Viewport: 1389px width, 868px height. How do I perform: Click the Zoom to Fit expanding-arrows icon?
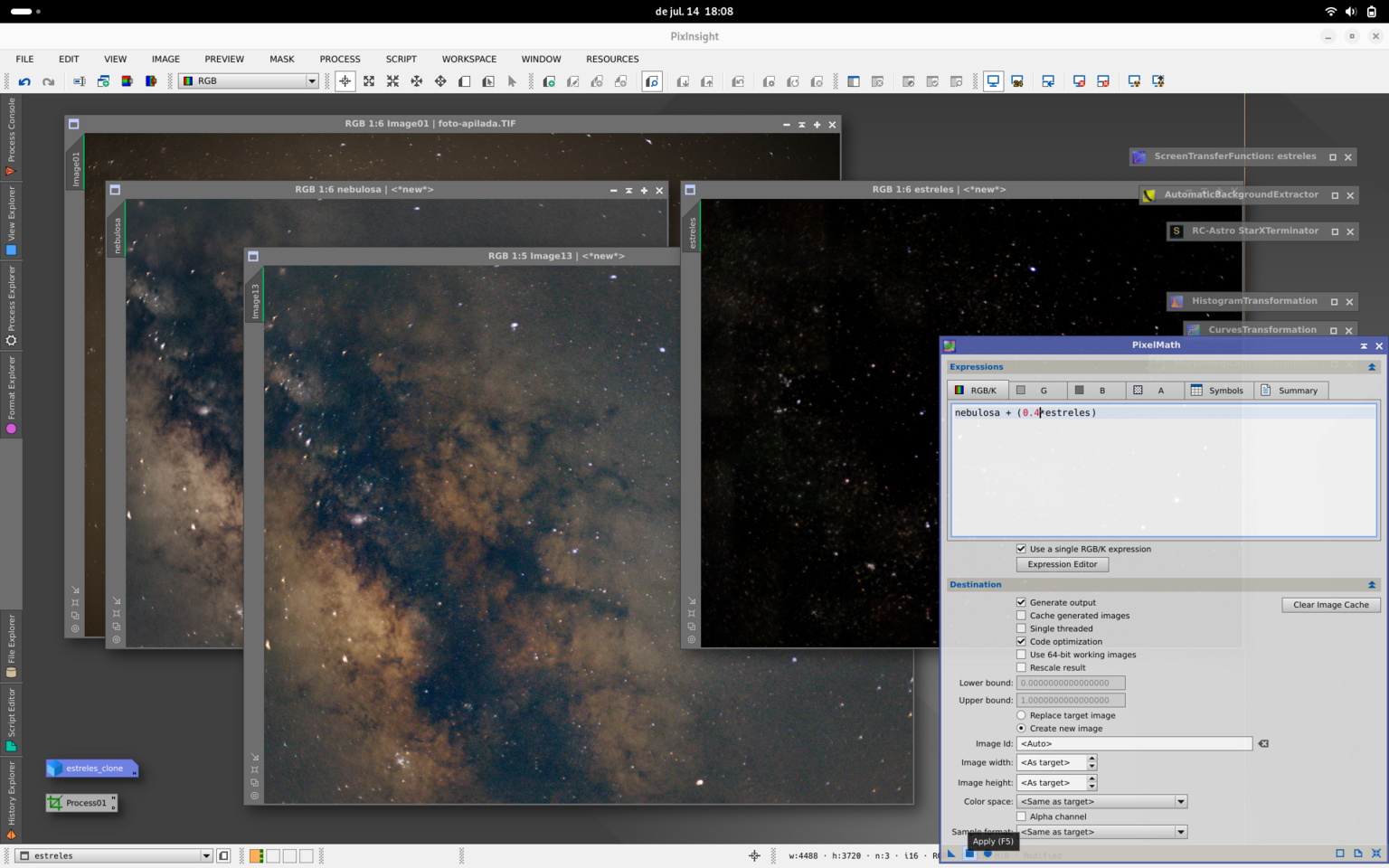pos(369,81)
